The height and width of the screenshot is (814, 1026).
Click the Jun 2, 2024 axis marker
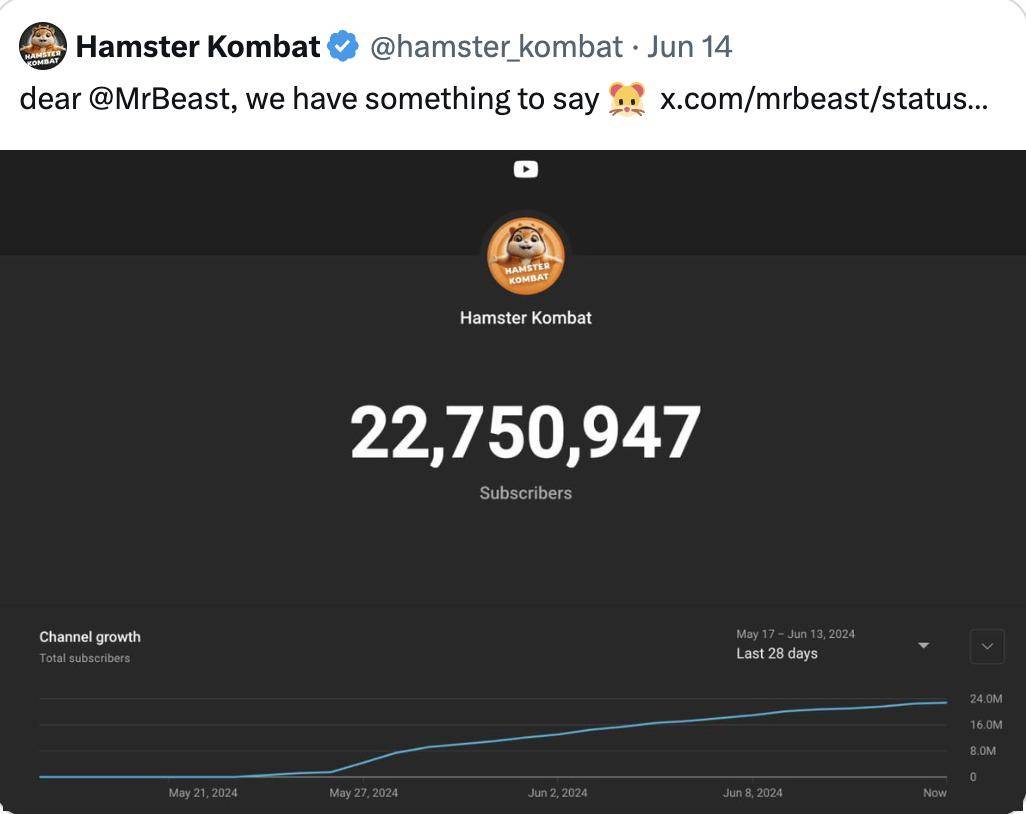pyautogui.click(x=557, y=792)
